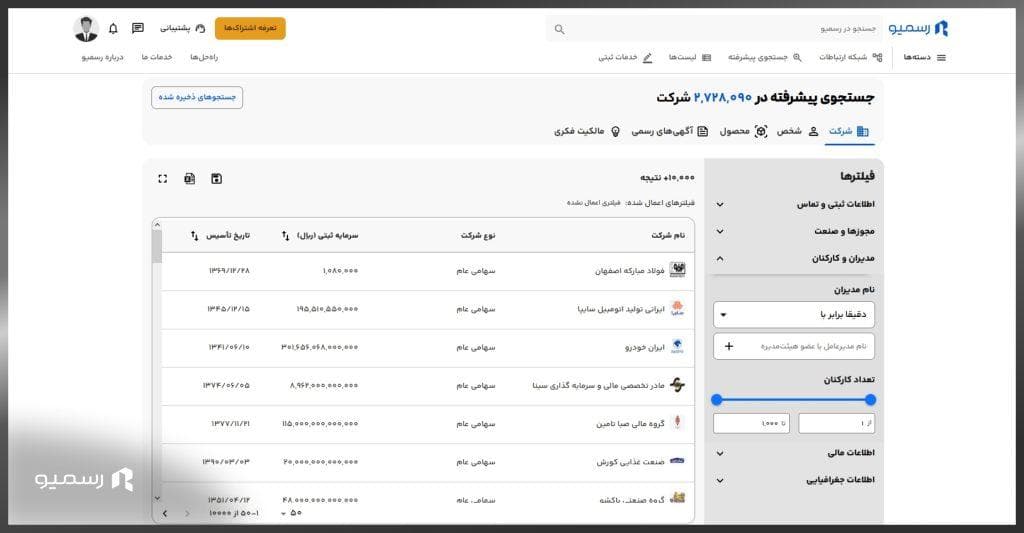Open 'جستجوهای ذخیره شده' saved searches

pyautogui.click(x=197, y=97)
